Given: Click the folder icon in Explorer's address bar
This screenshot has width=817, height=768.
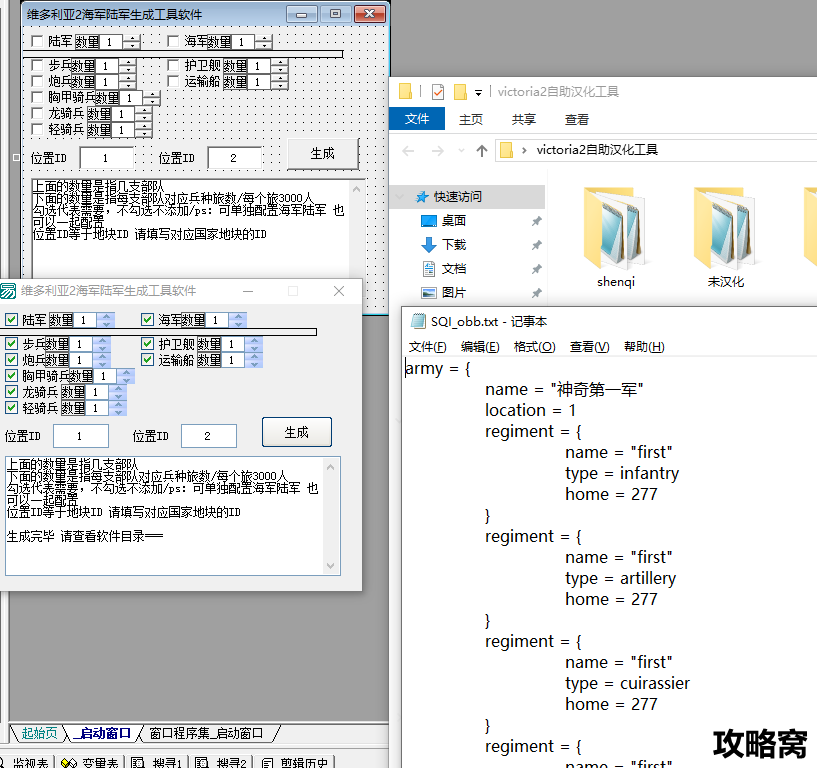Looking at the screenshot, I should (506, 150).
